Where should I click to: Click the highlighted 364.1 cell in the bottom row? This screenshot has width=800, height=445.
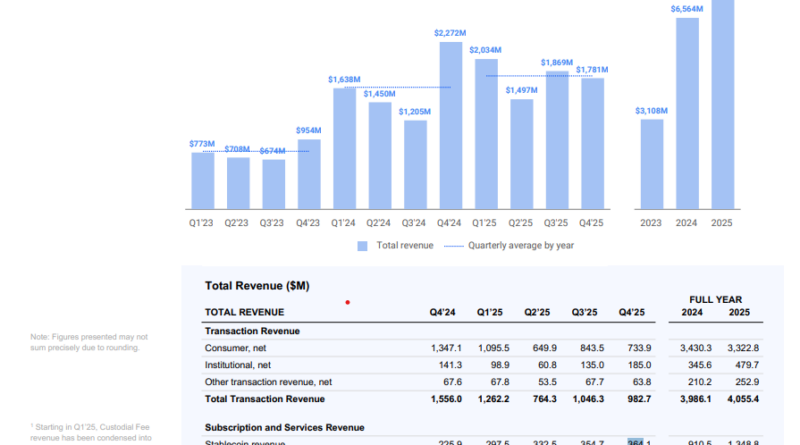coord(638,442)
